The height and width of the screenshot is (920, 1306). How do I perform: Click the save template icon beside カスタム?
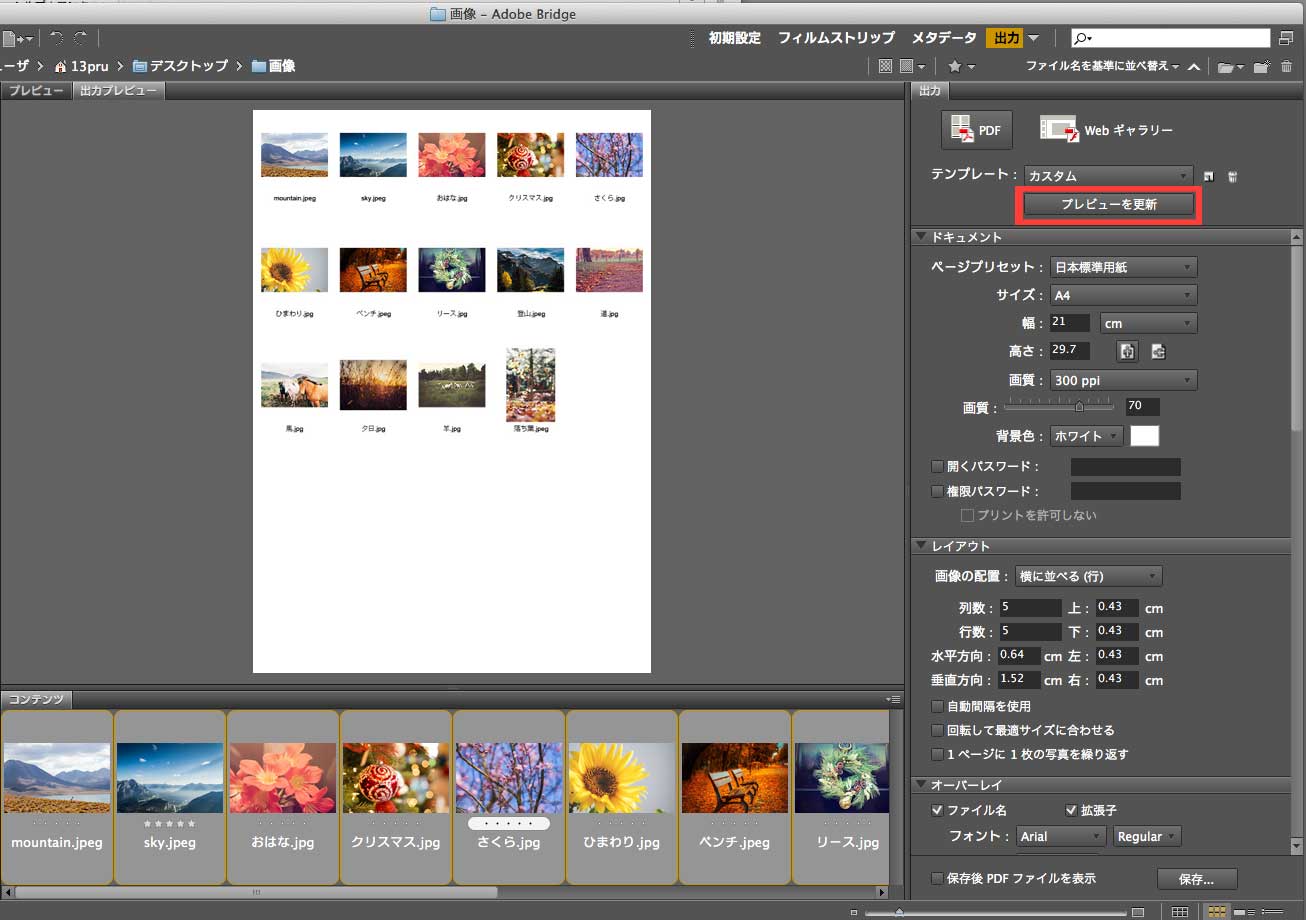[x=1209, y=177]
